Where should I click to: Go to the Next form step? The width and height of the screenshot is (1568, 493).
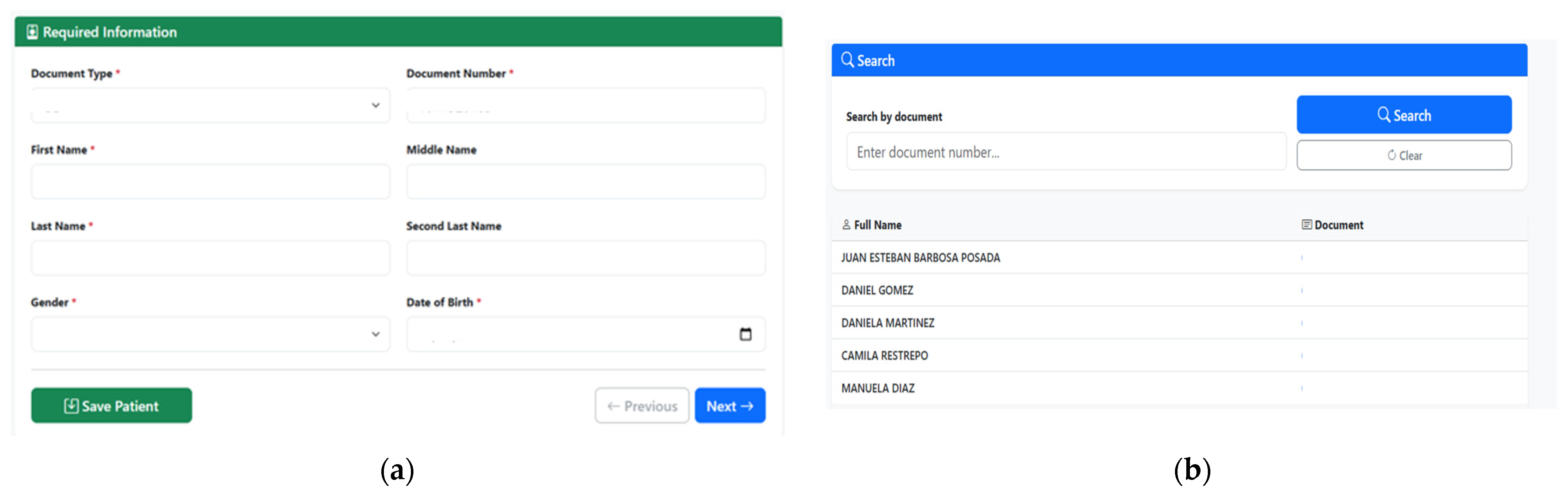(729, 406)
